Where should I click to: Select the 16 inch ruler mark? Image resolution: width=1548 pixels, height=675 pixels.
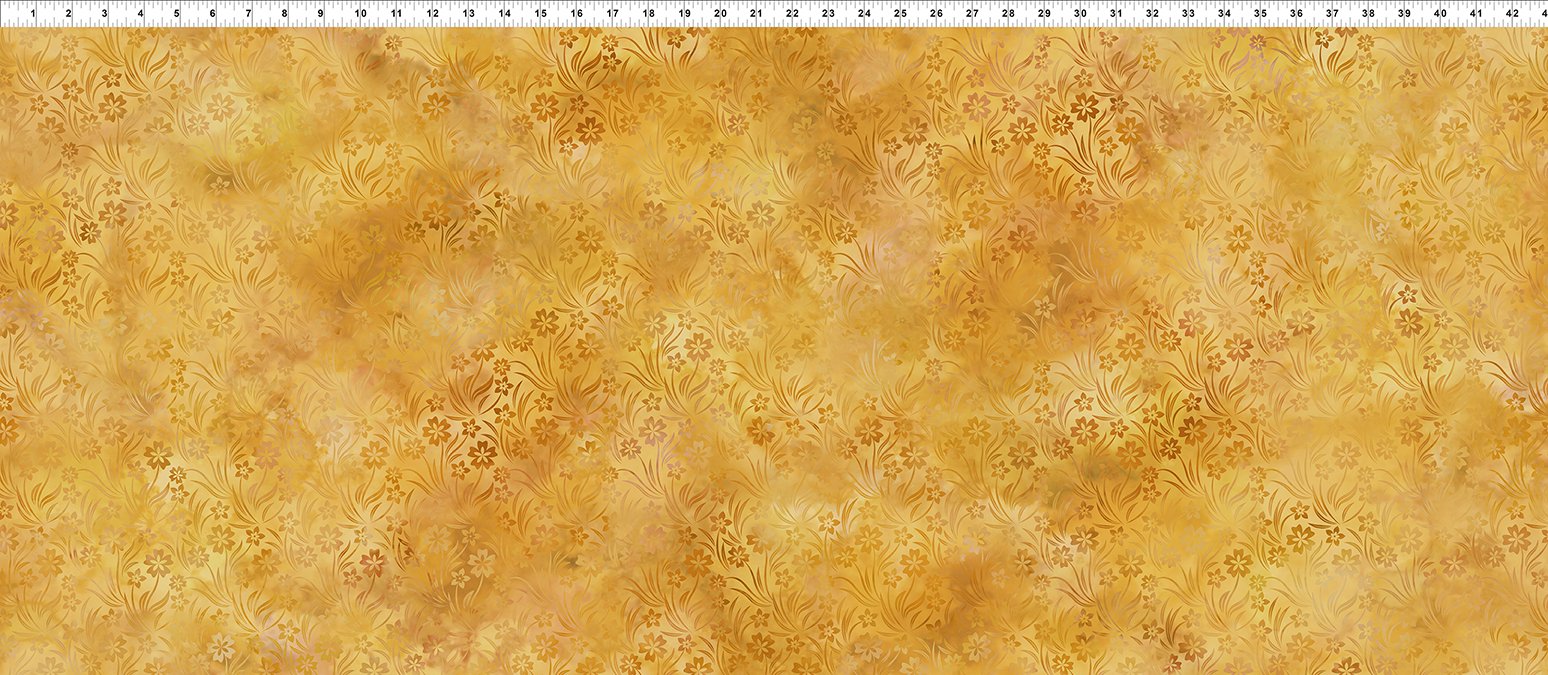[576, 14]
